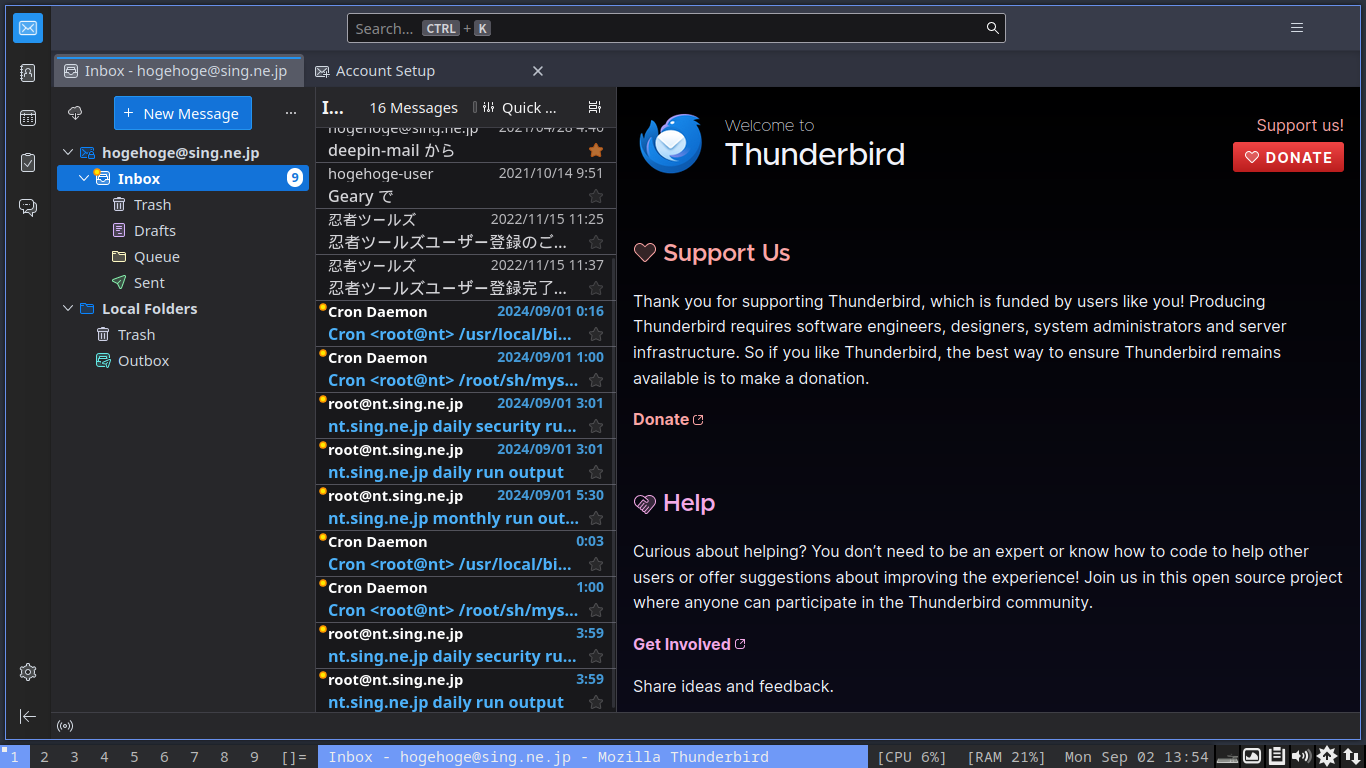Click the Get Messages cloud icon
This screenshot has width=1366, height=768.
pos(75,113)
